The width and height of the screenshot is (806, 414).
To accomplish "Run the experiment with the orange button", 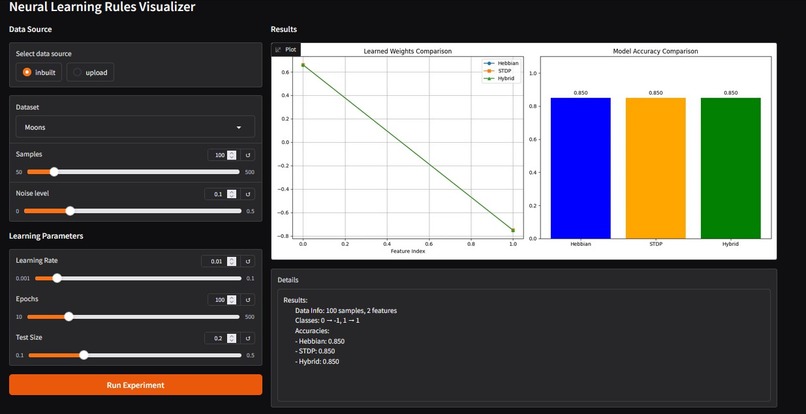I will tap(136, 385).
